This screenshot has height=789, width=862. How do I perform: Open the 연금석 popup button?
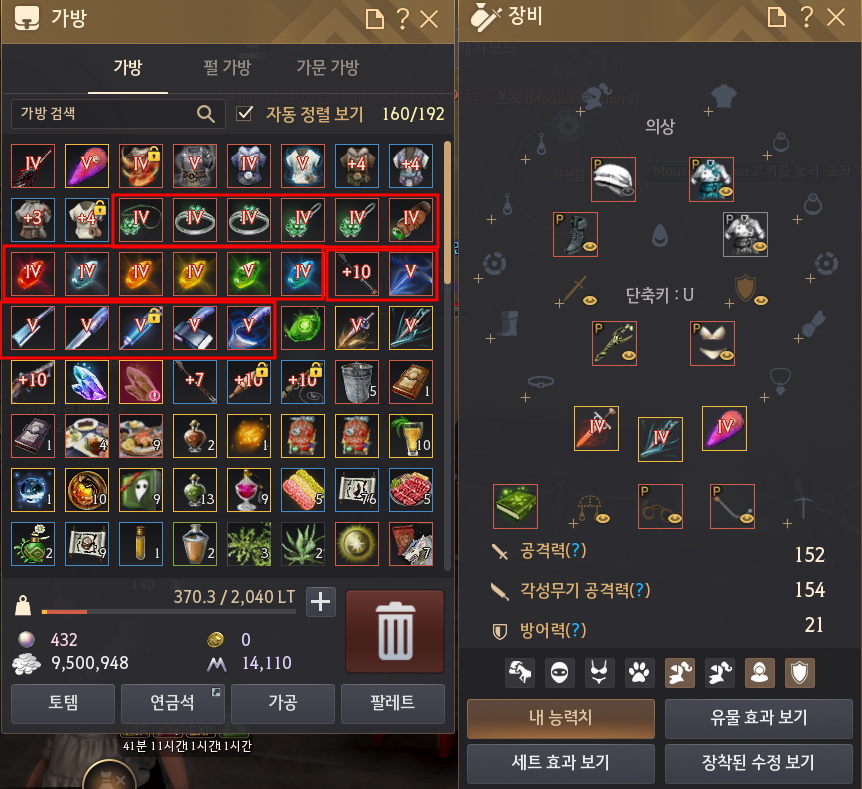(173, 703)
